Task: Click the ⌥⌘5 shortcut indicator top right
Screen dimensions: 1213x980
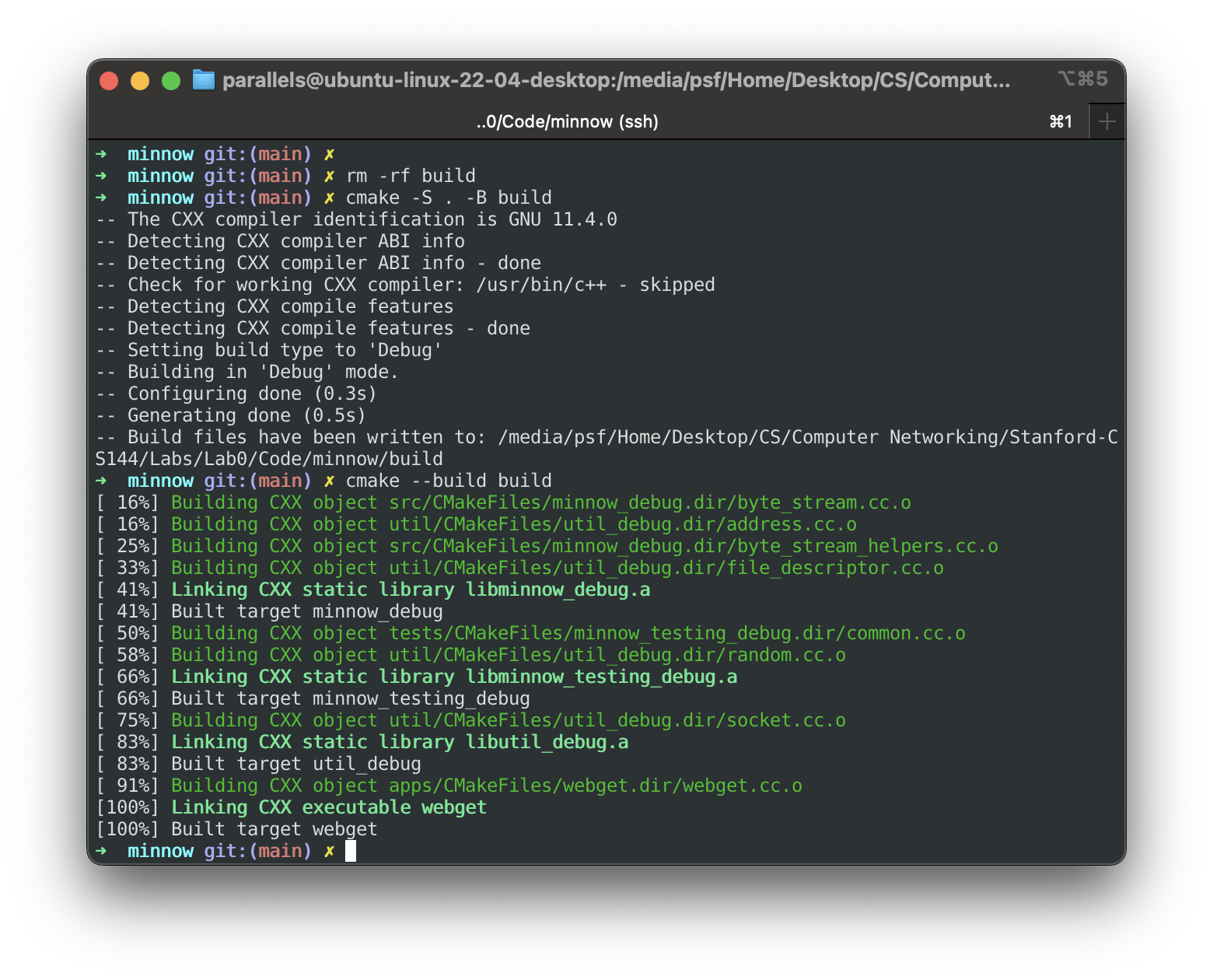Action: pyautogui.click(x=1082, y=79)
